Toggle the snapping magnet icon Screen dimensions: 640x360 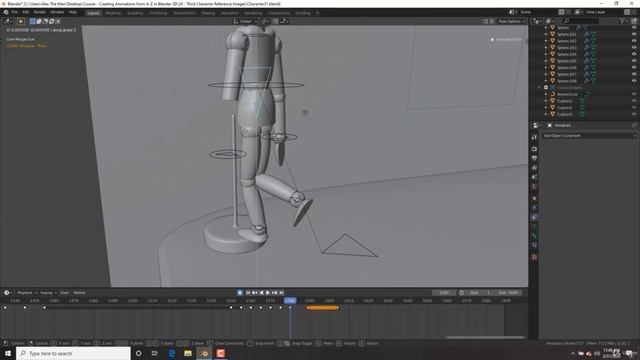click(x=276, y=21)
